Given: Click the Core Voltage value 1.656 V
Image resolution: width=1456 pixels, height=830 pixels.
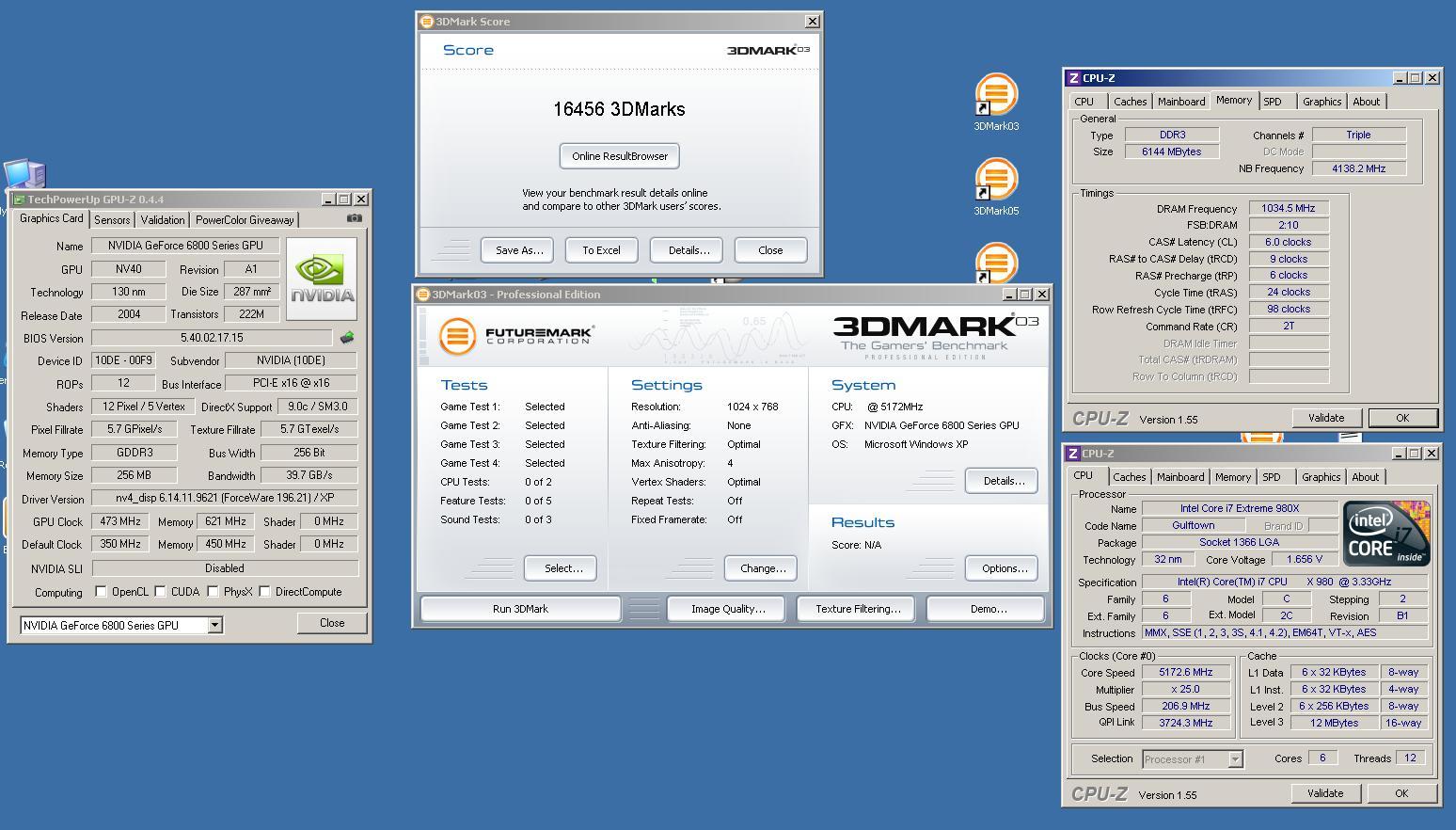Looking at the screenshot, I should click(x=1305, y=559).
